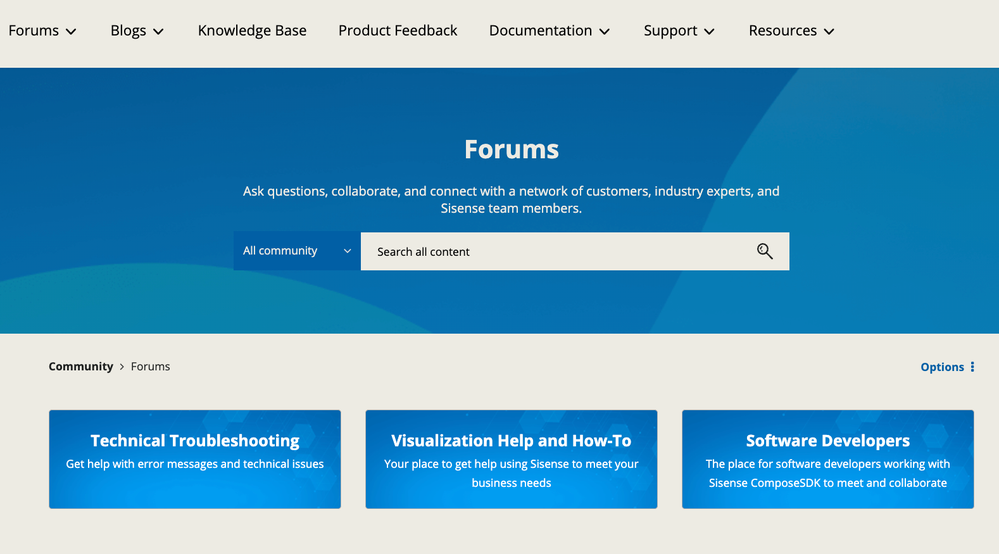Image resolution: width=999 pixels, height=554 pixels.
Task: Open the Technical Troubleshooting forum card
Action: click(195, 459)
